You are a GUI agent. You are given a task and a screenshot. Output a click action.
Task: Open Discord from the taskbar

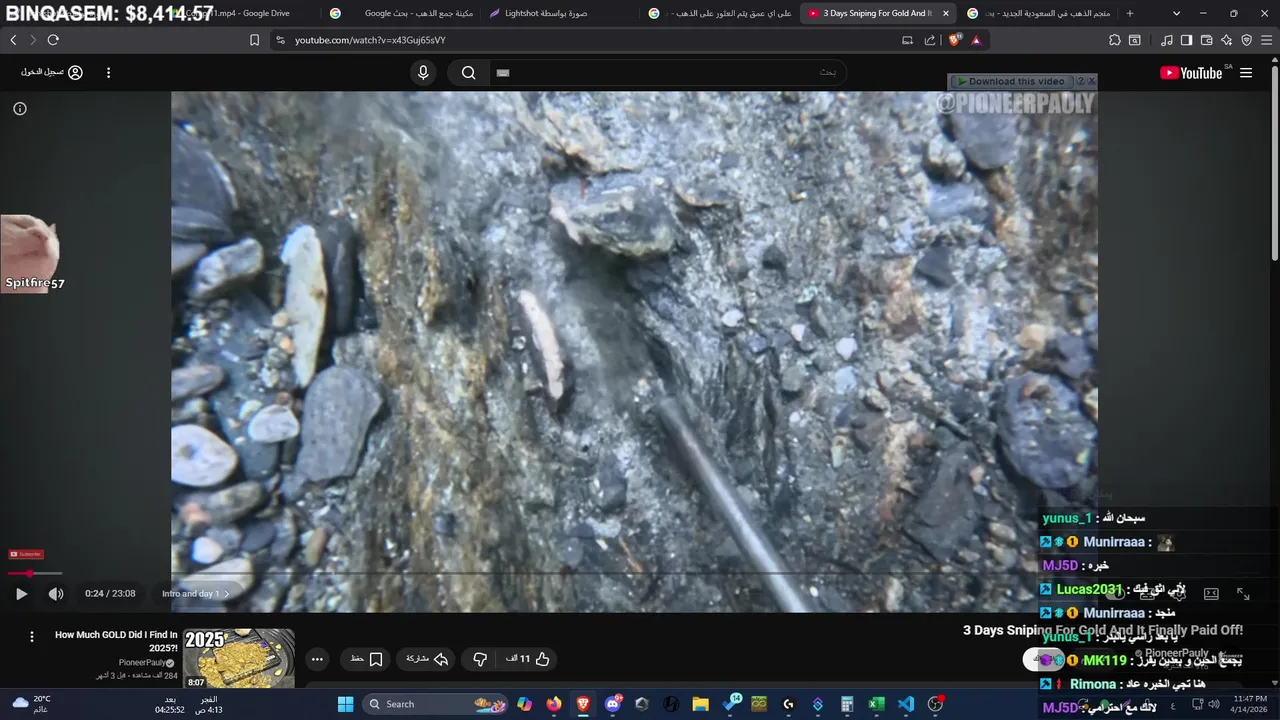point(613,704)
